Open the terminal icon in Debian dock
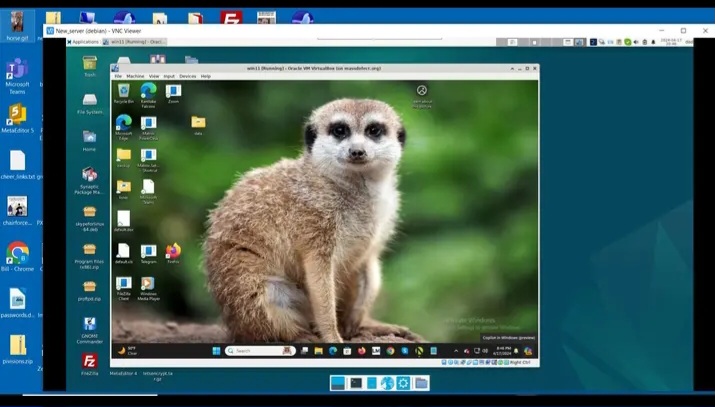Viewport: 715px width, 407px height. [355, 383]
